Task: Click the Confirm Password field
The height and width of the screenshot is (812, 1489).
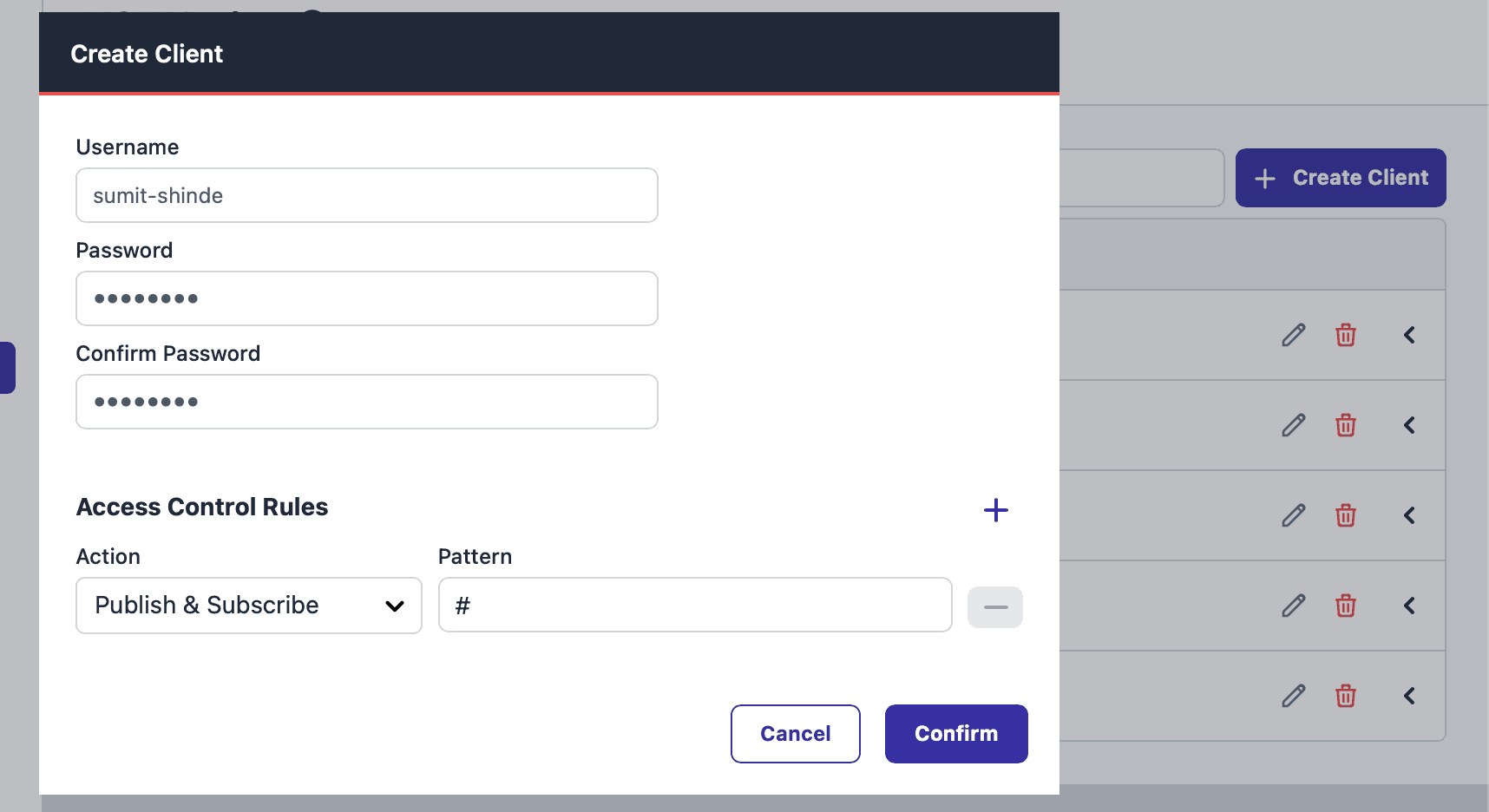Action: click(366, 402)
